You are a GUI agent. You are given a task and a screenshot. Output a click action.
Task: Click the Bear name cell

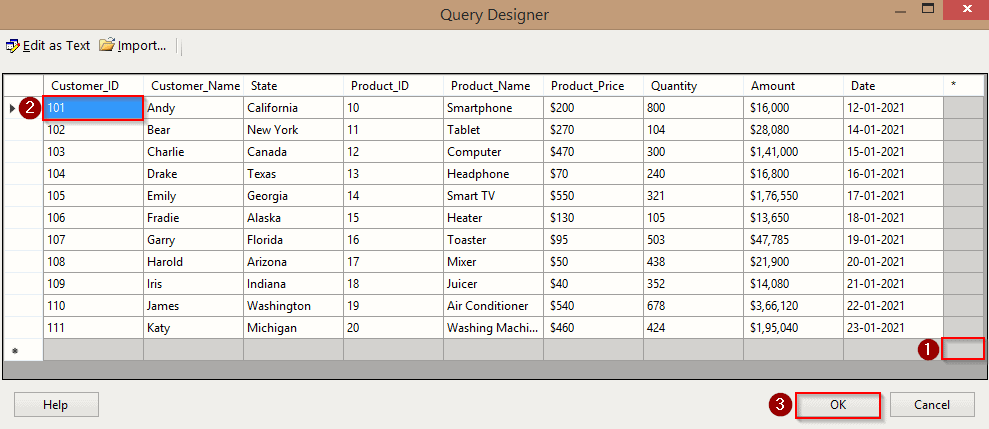(194, 130)
